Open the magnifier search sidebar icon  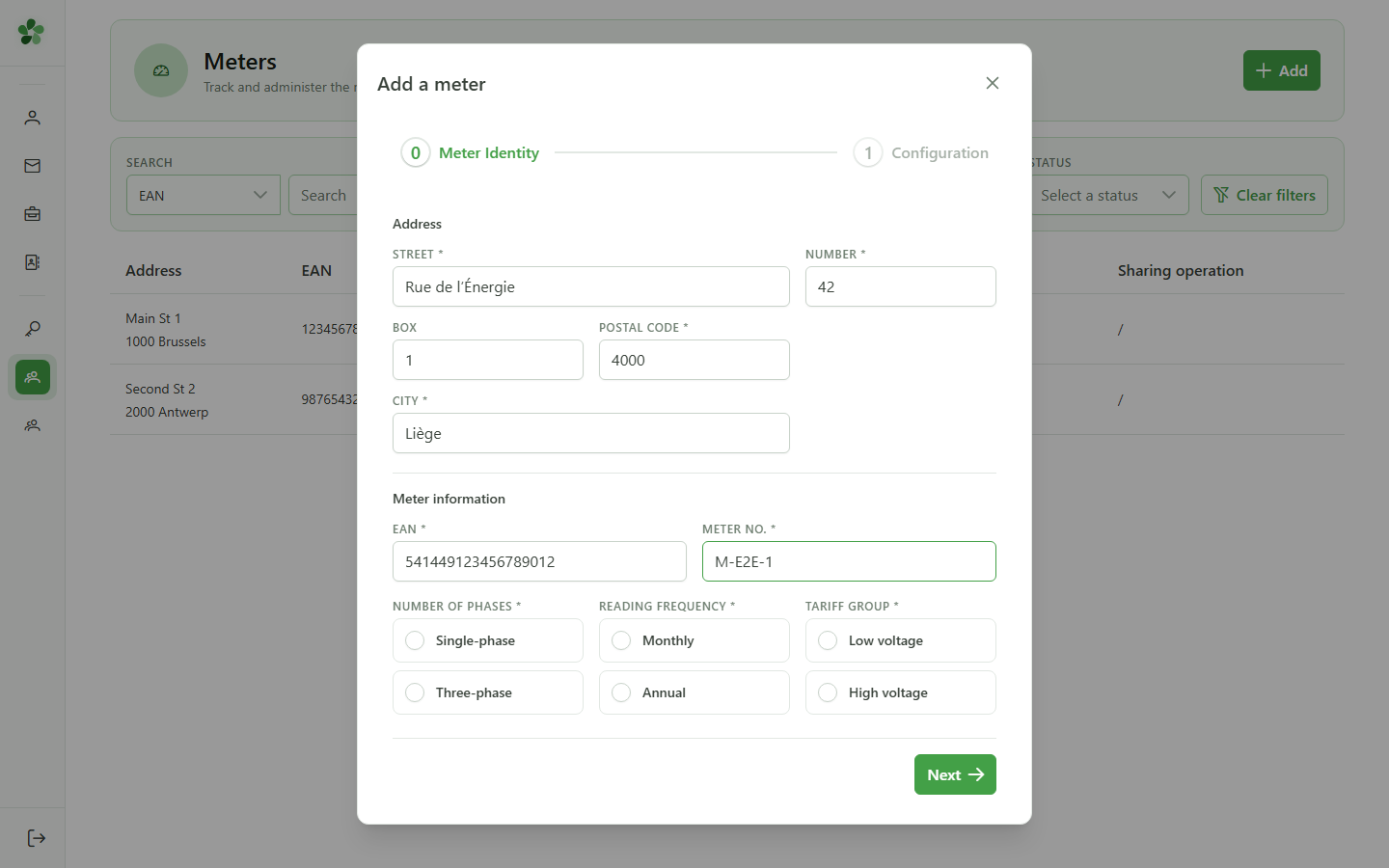coord(32,329)
